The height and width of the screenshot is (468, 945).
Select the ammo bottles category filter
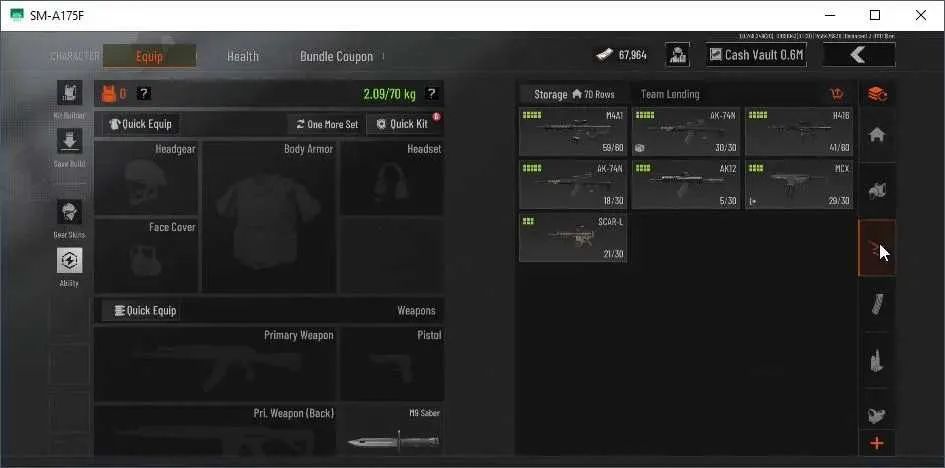tap(877, 360)
